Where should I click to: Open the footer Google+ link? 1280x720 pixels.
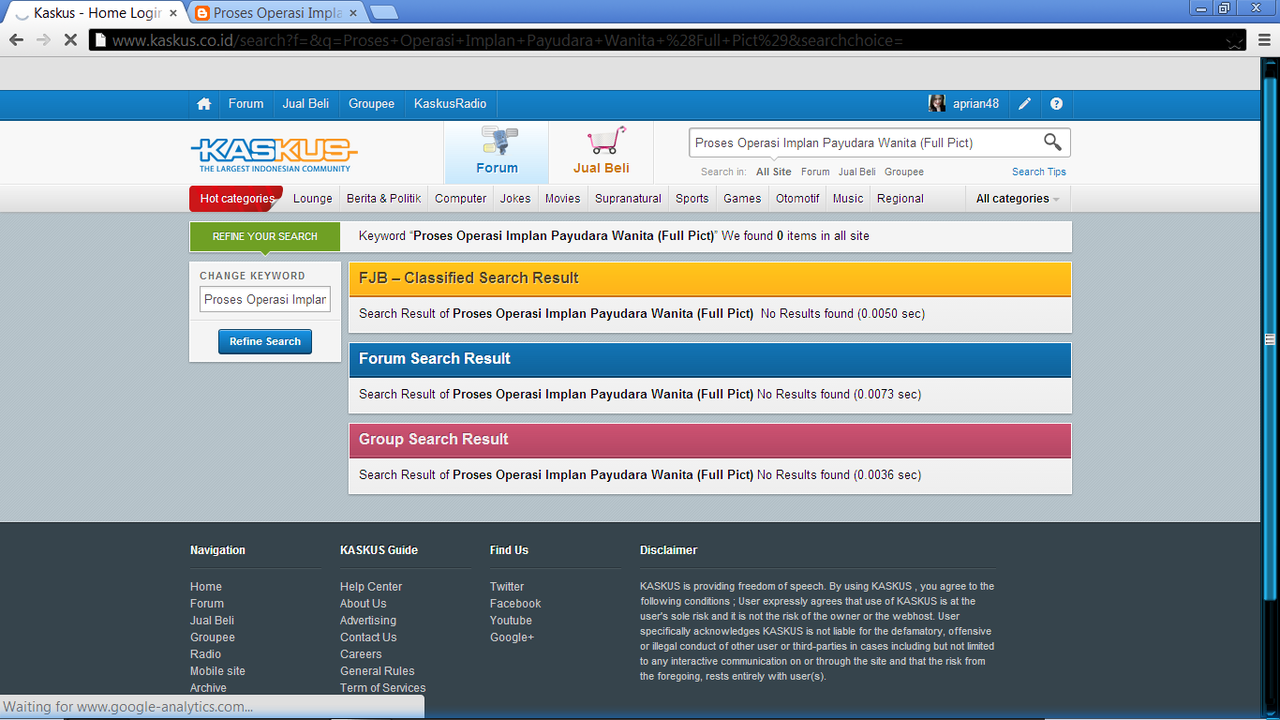tap(512, 637)
